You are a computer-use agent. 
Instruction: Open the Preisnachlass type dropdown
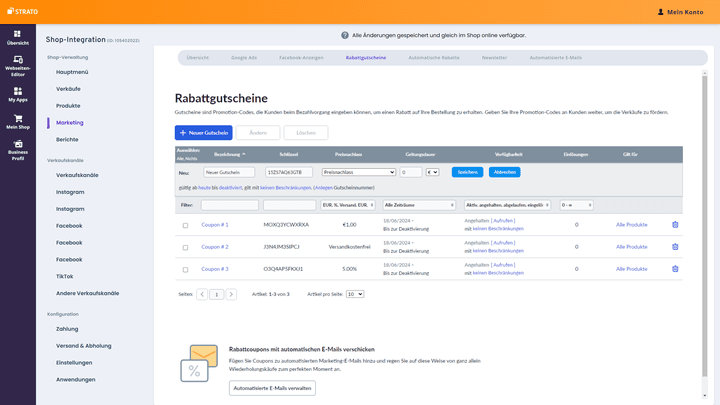click(x=359, y=172)
